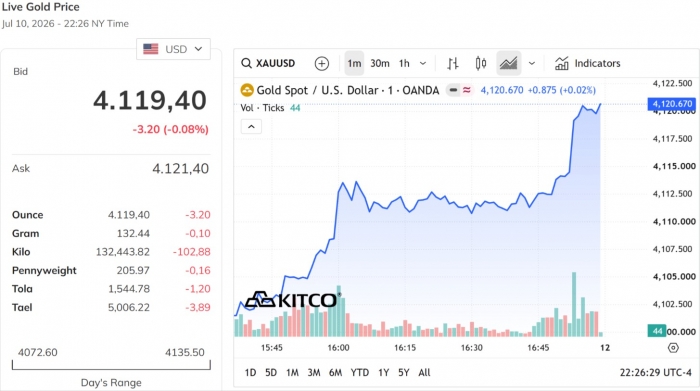700x391 pixels.
Task: Expand the time interval dropdown arrow
Action: pyautogui.click(x=423, y=63)
